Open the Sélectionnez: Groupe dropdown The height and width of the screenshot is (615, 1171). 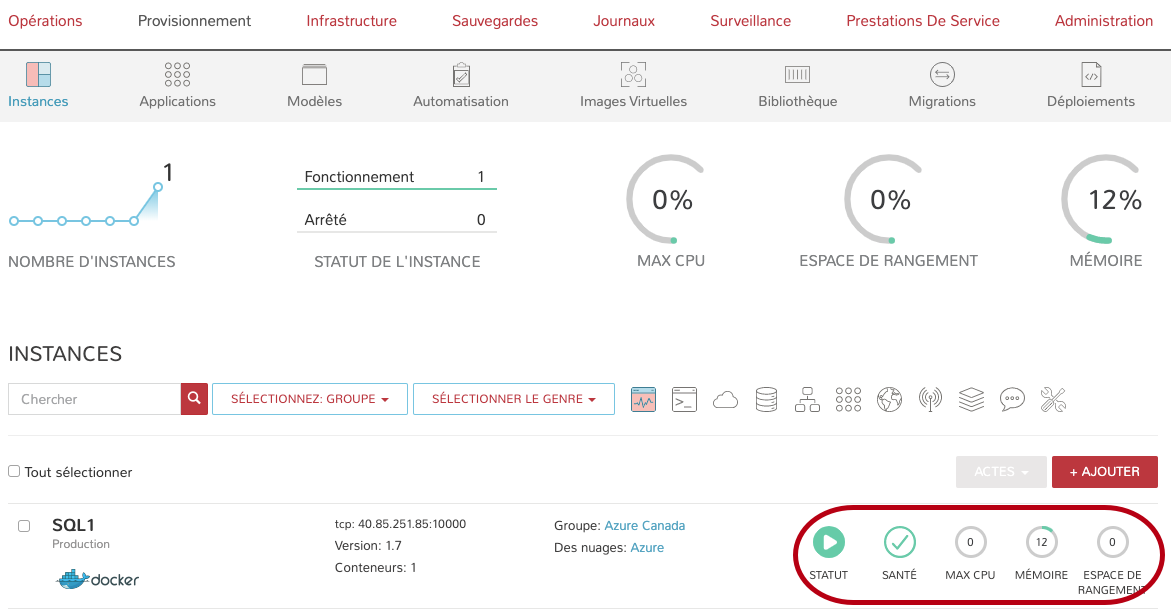(x=310, y=399)
